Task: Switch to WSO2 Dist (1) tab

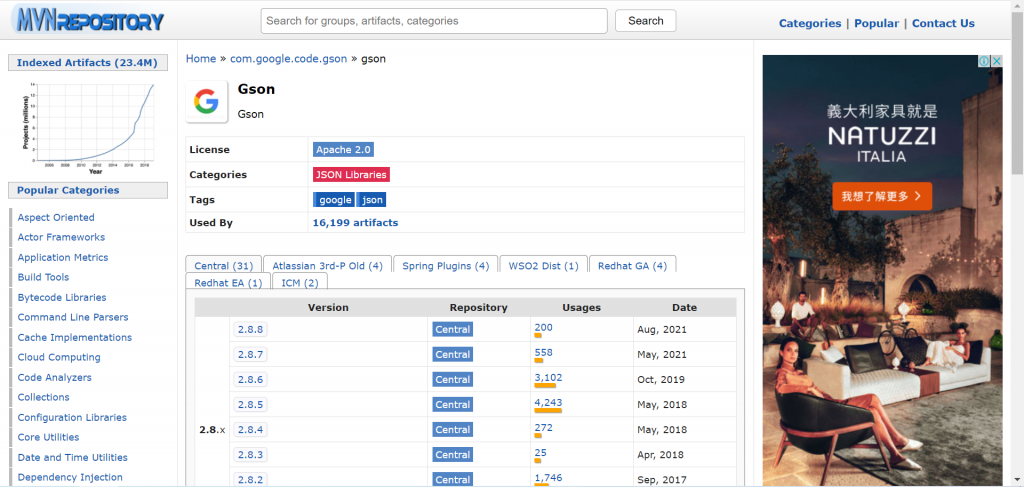Action: click(543, 266)
